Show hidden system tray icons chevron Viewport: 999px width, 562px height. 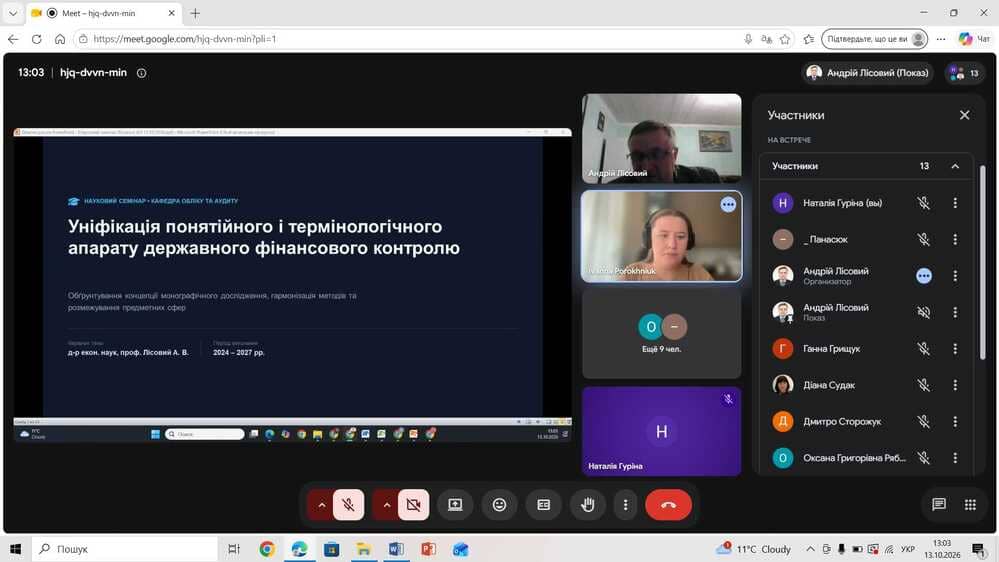click(x=810, y=549)
